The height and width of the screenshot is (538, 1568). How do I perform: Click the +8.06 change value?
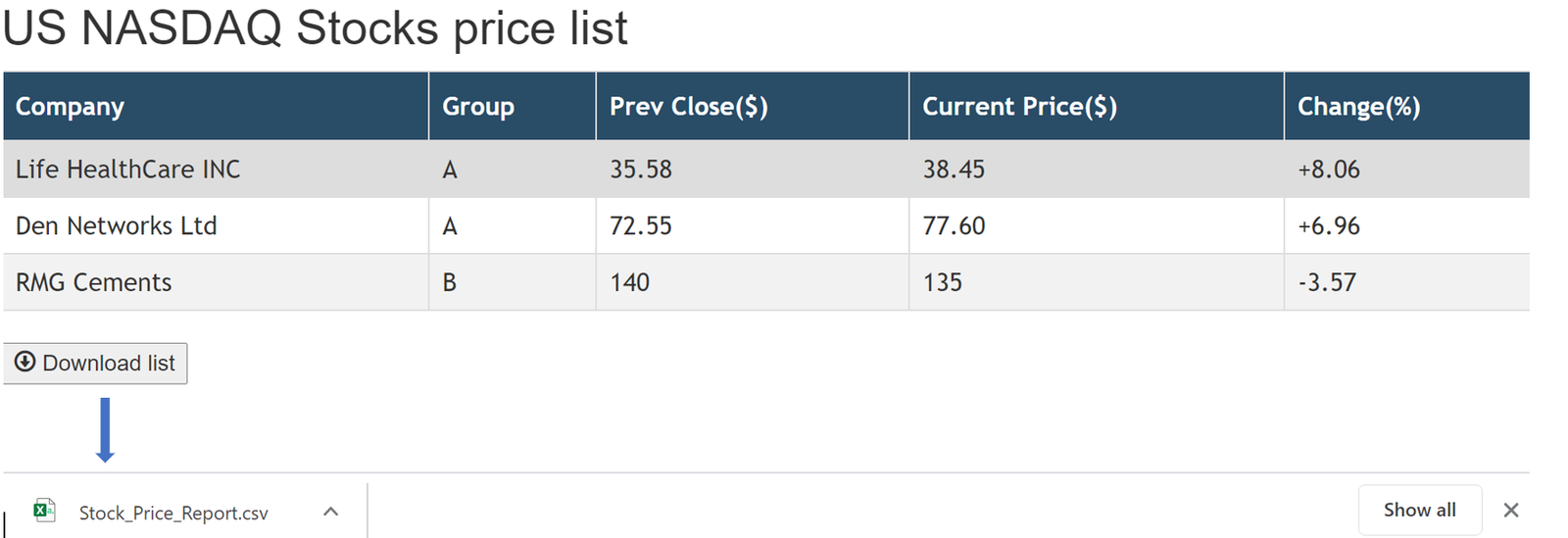click(x=1329, y=170)
